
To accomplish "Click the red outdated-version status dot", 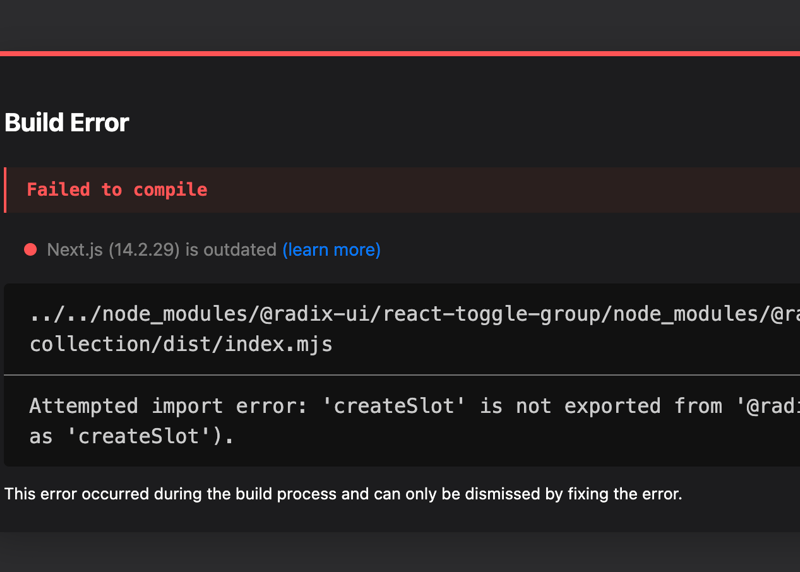I will tap(31, 250).
